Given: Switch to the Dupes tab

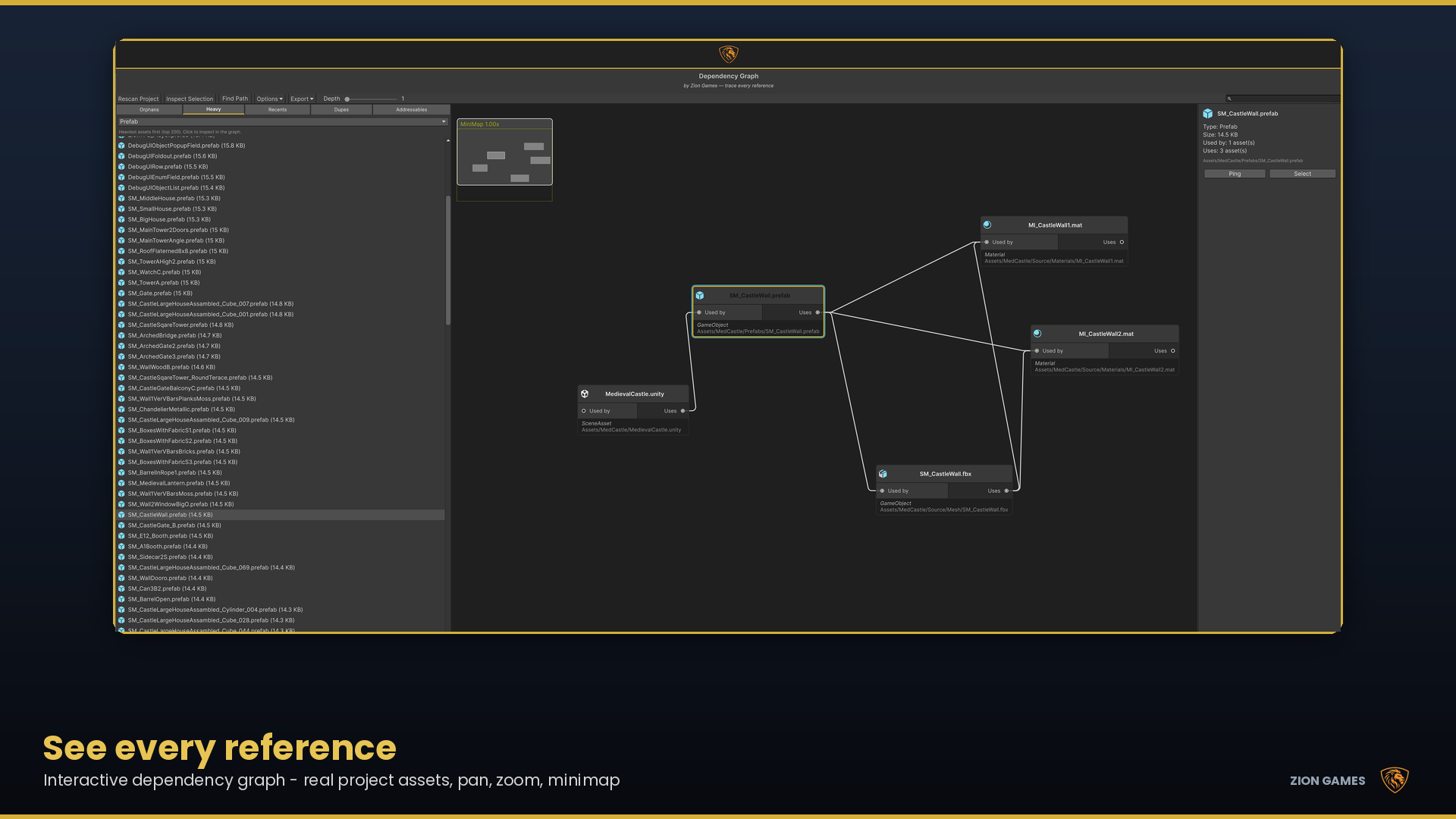Looking at the screenshot, I should [x=342, y=110].
